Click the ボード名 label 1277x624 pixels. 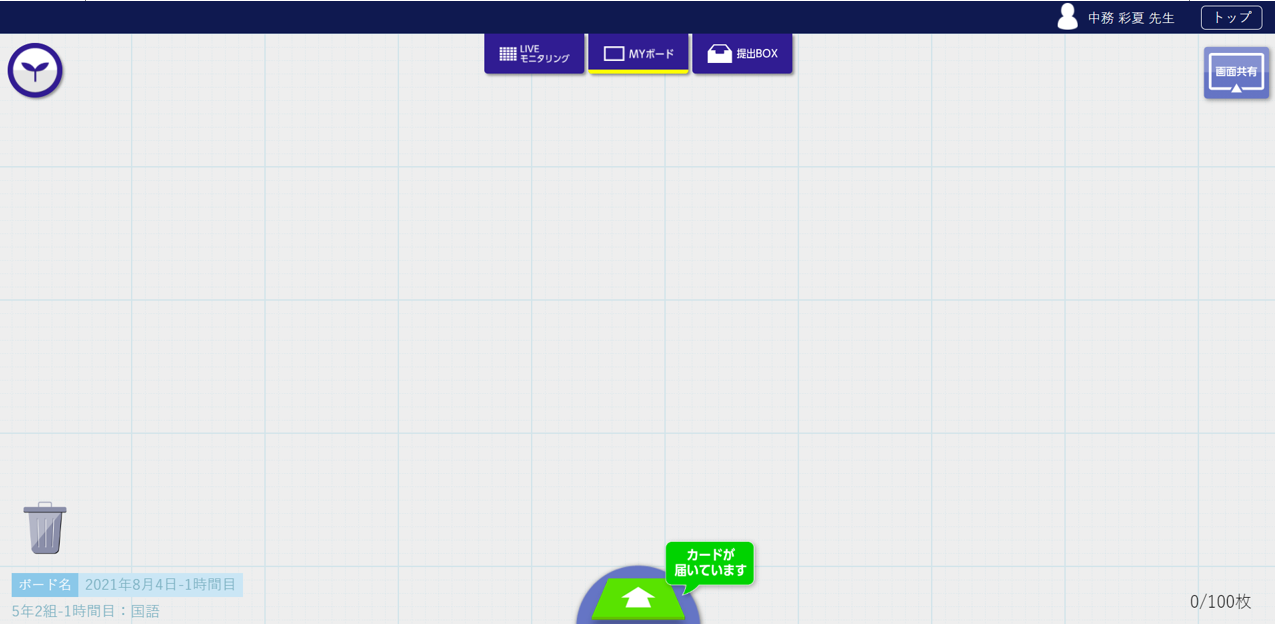point(45,585)
